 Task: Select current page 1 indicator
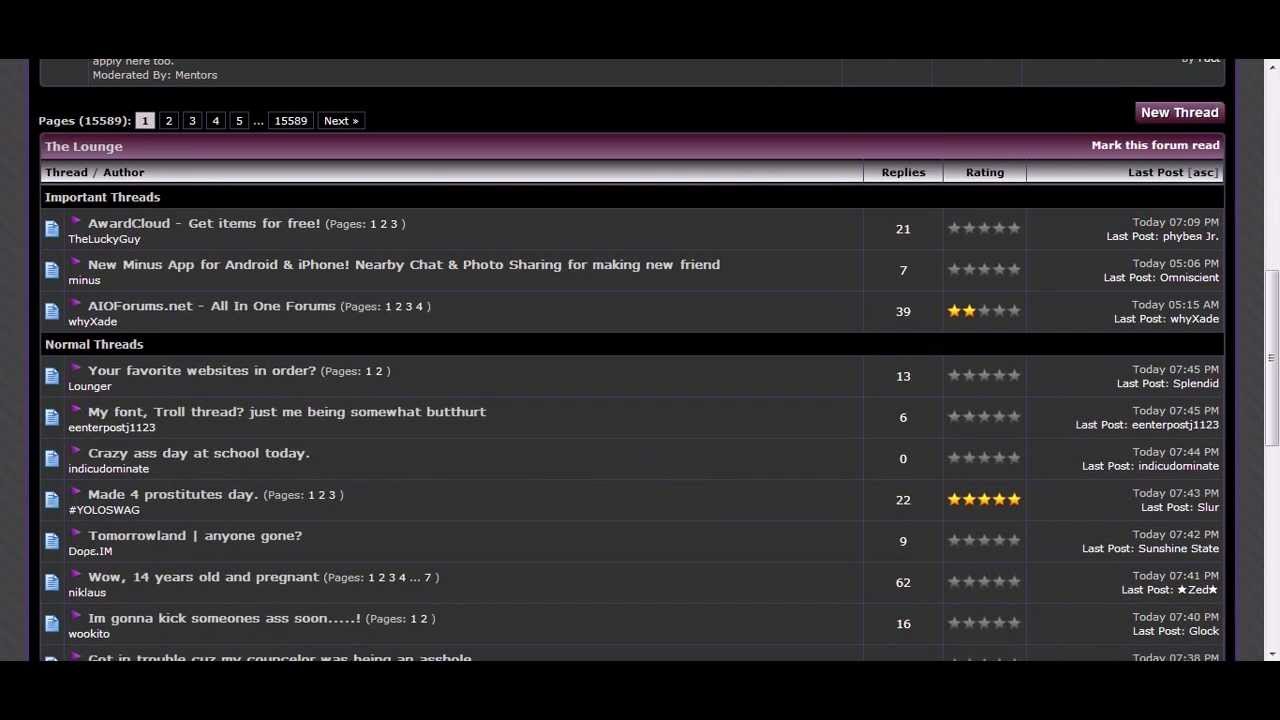pos(145,121)
